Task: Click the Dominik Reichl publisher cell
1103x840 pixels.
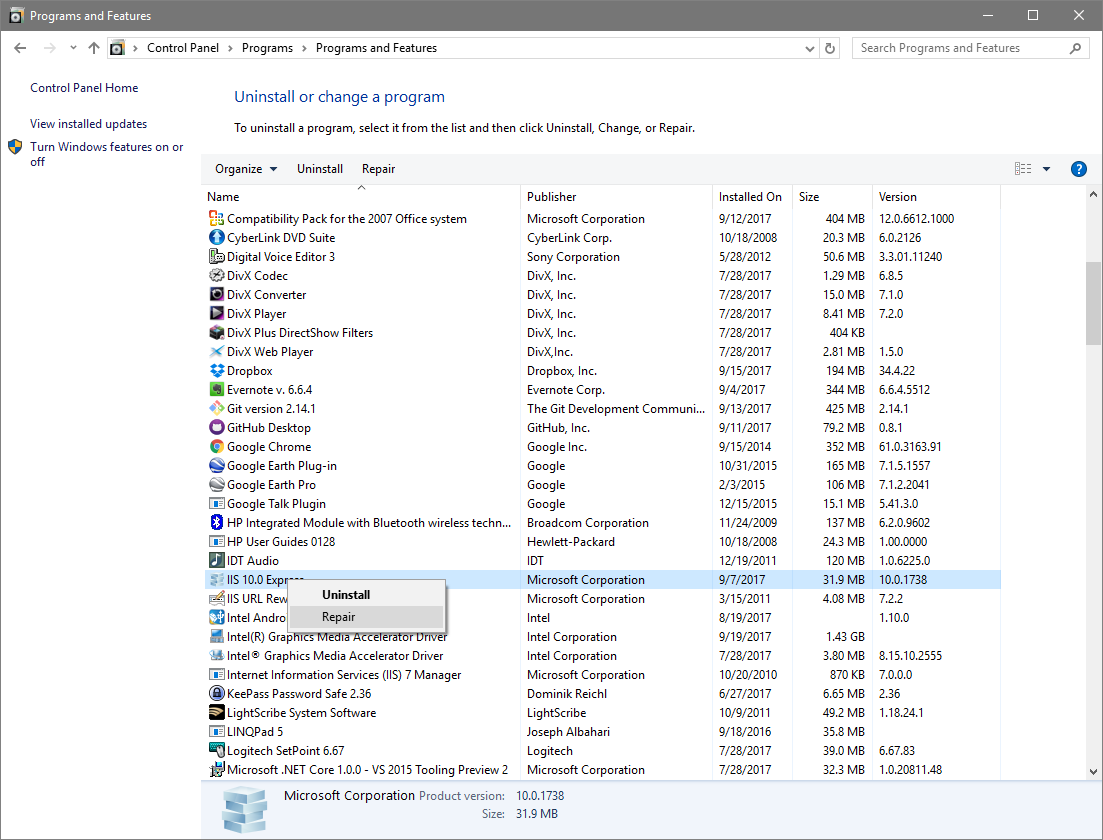Action: 567,694
